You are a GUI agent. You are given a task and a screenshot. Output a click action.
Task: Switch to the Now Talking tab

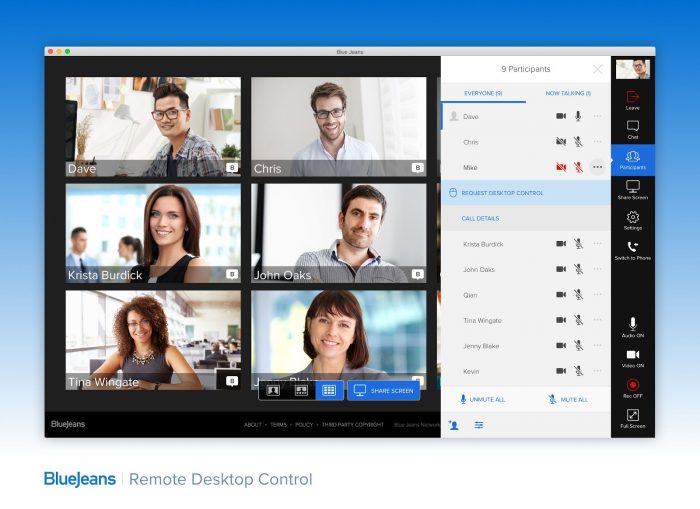(567, 93)
